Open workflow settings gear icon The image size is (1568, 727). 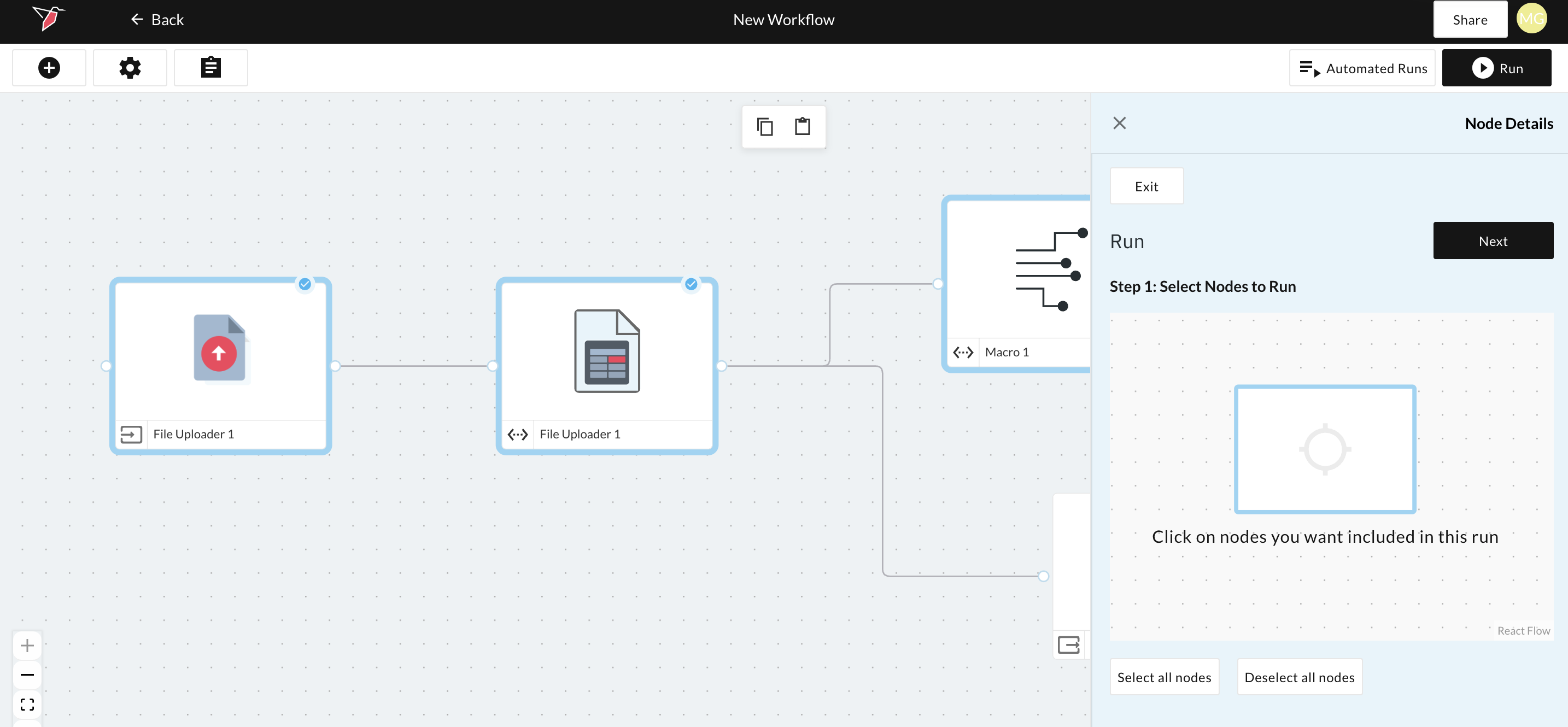130,68
